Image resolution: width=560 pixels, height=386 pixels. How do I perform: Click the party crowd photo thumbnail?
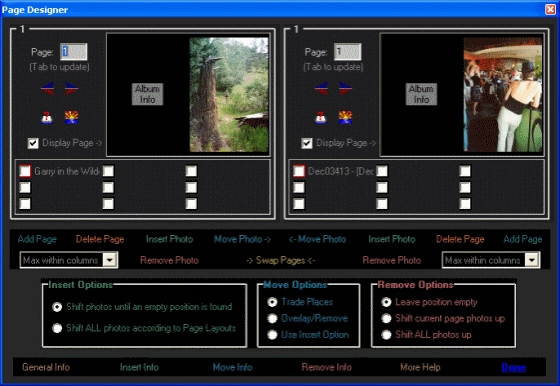(503, 95)
